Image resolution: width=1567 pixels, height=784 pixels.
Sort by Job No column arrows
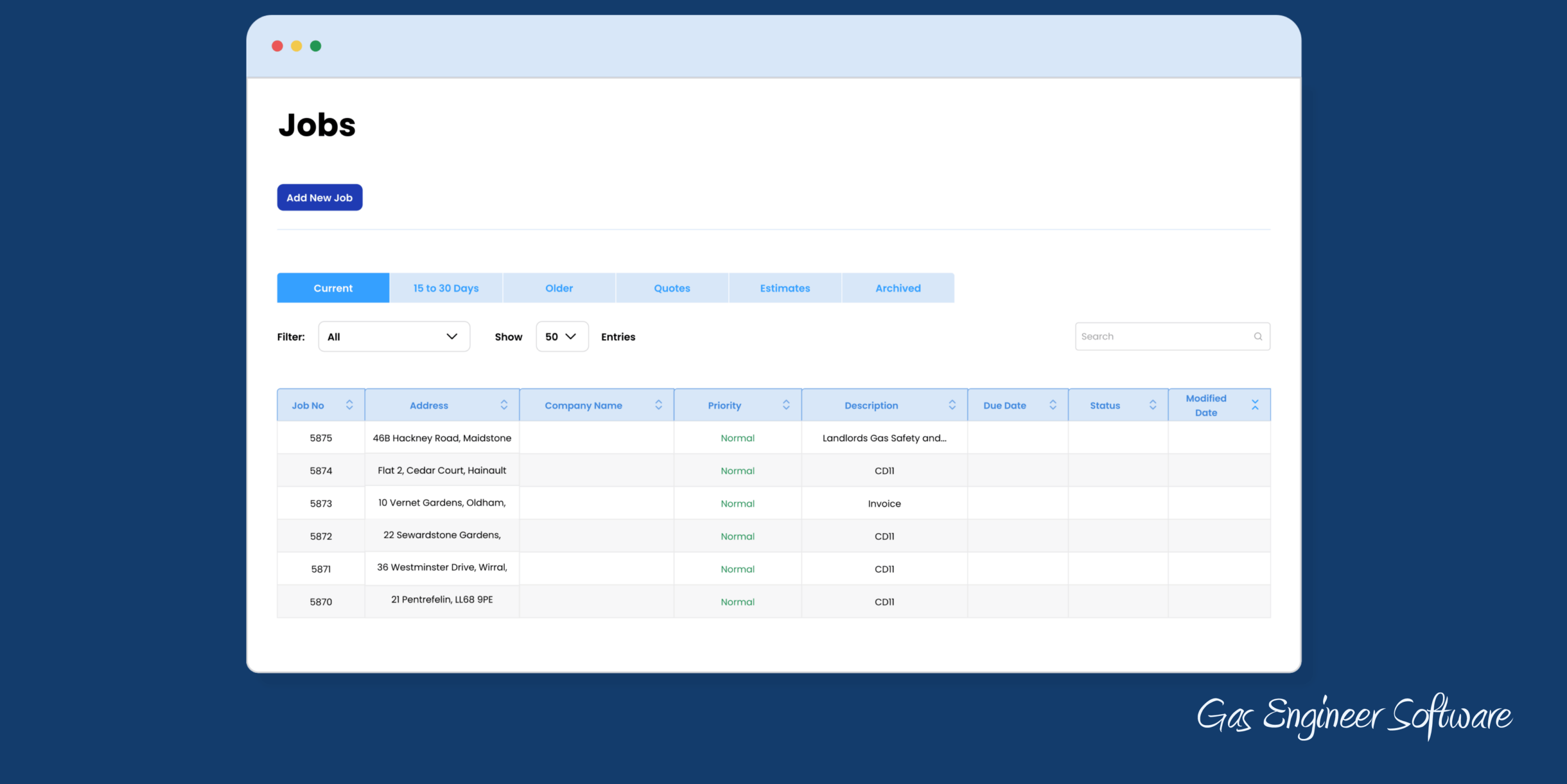[x=349, y=405]
